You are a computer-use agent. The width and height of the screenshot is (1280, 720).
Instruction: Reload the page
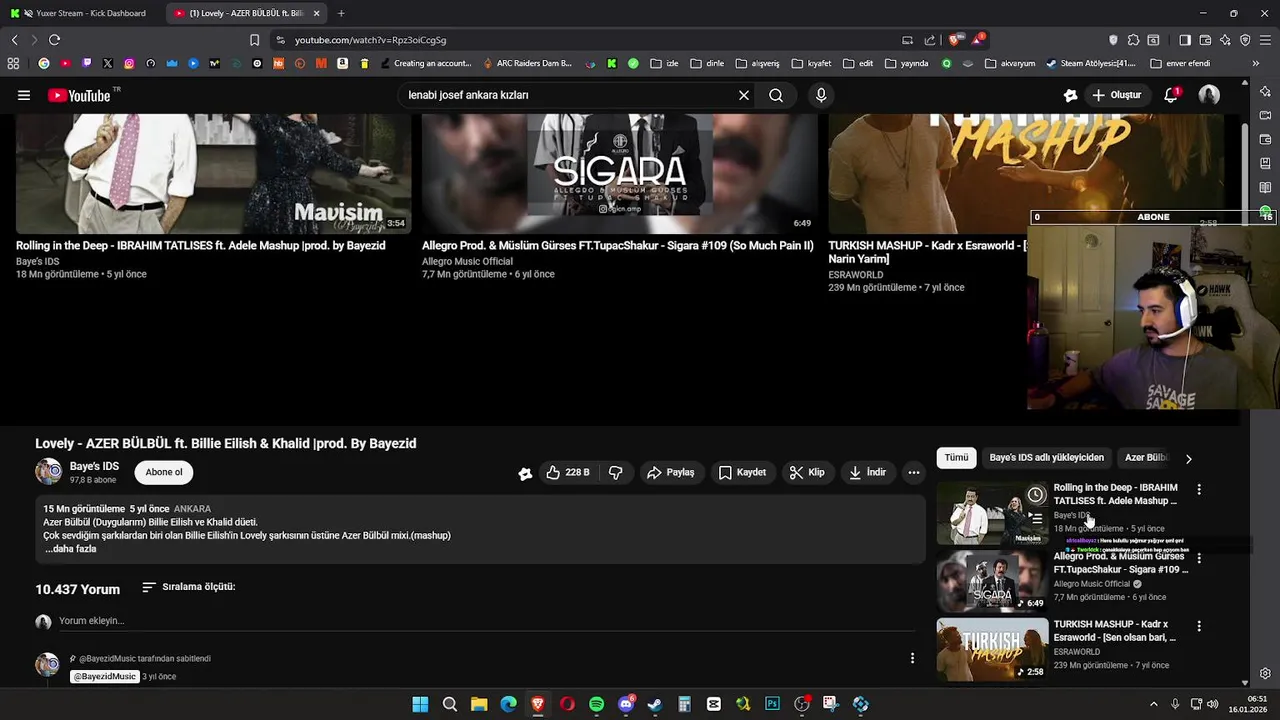[x=54, y=40]
